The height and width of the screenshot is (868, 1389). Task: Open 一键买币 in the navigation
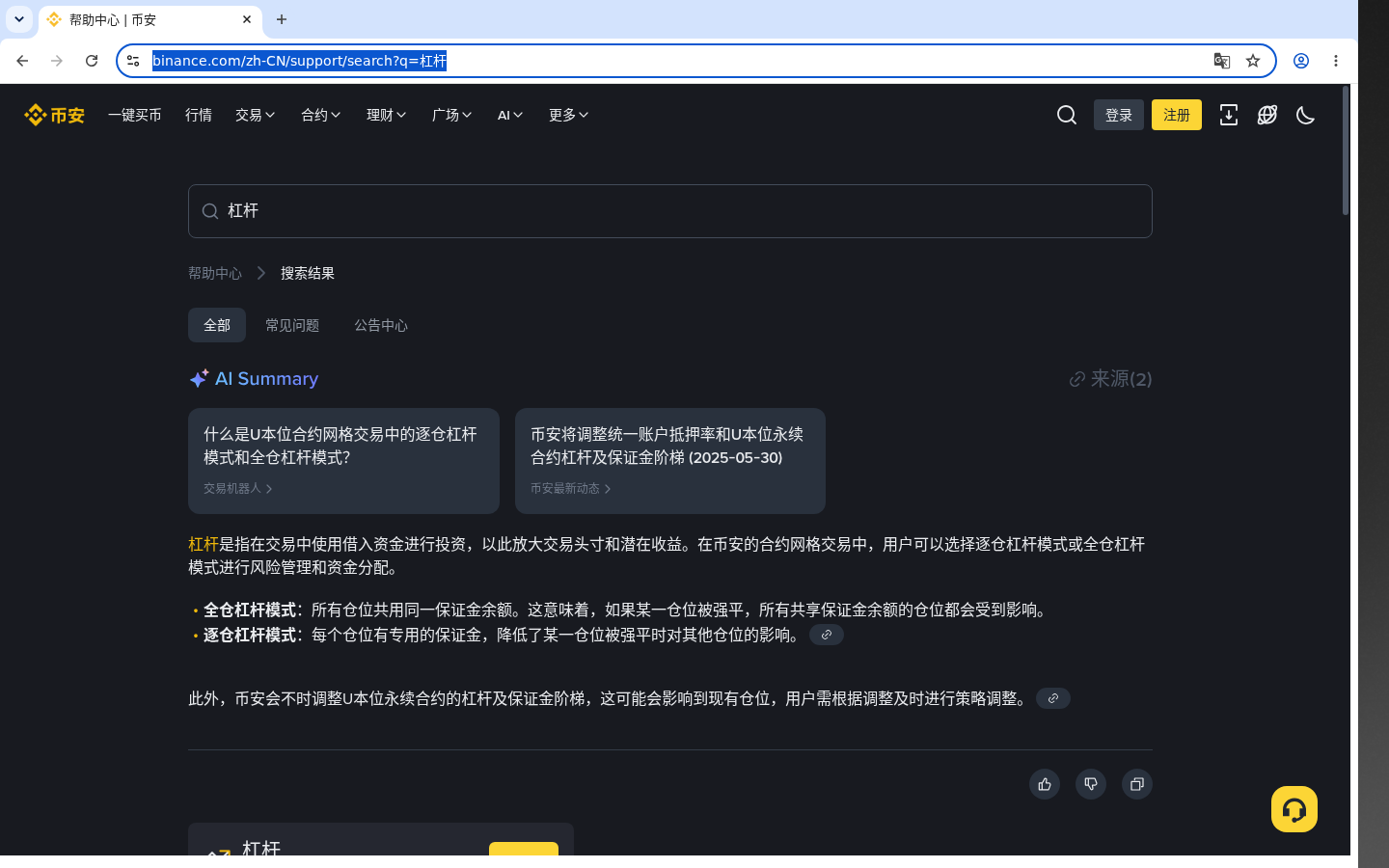pos(135,115)
